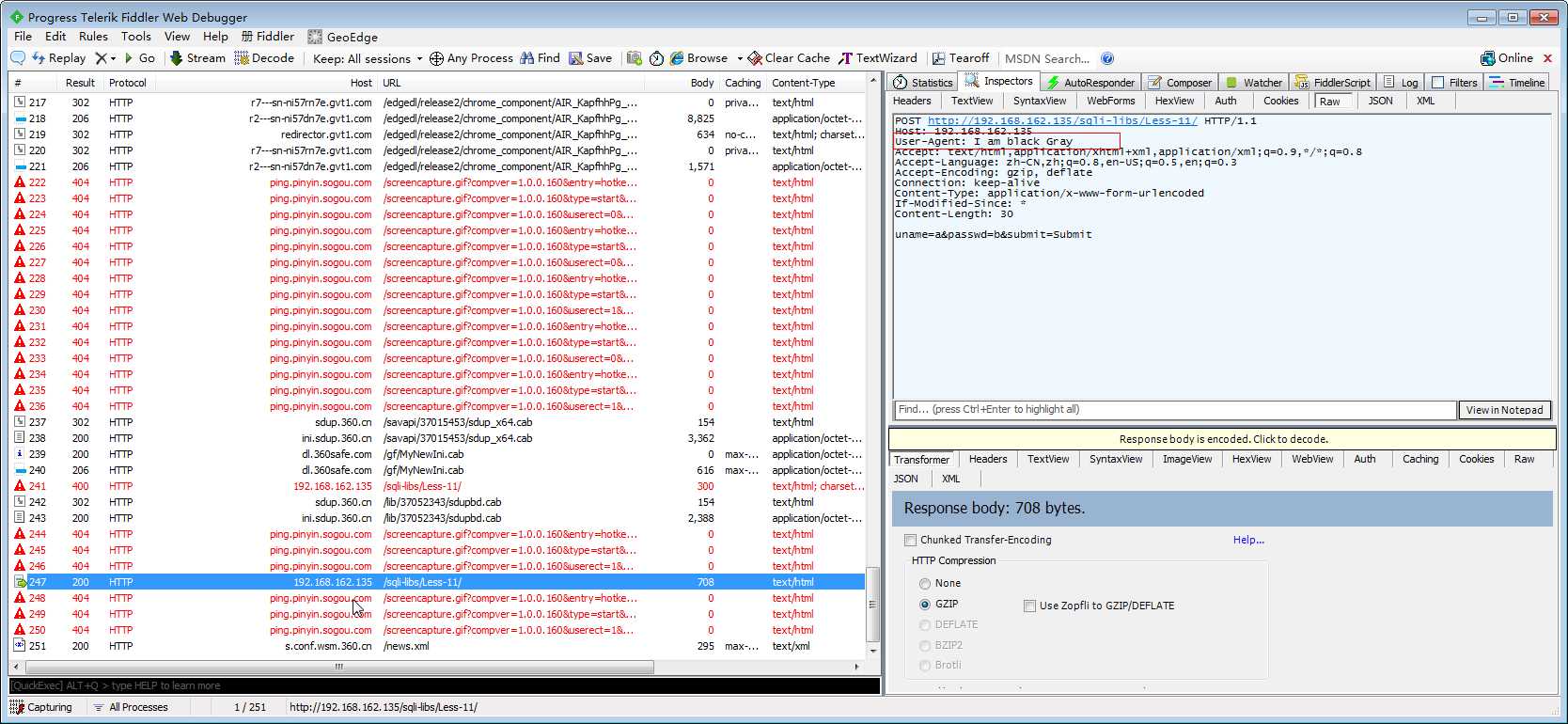Open the Log tab
The height and width of the screenshot is (724, 1568).
1401,83
